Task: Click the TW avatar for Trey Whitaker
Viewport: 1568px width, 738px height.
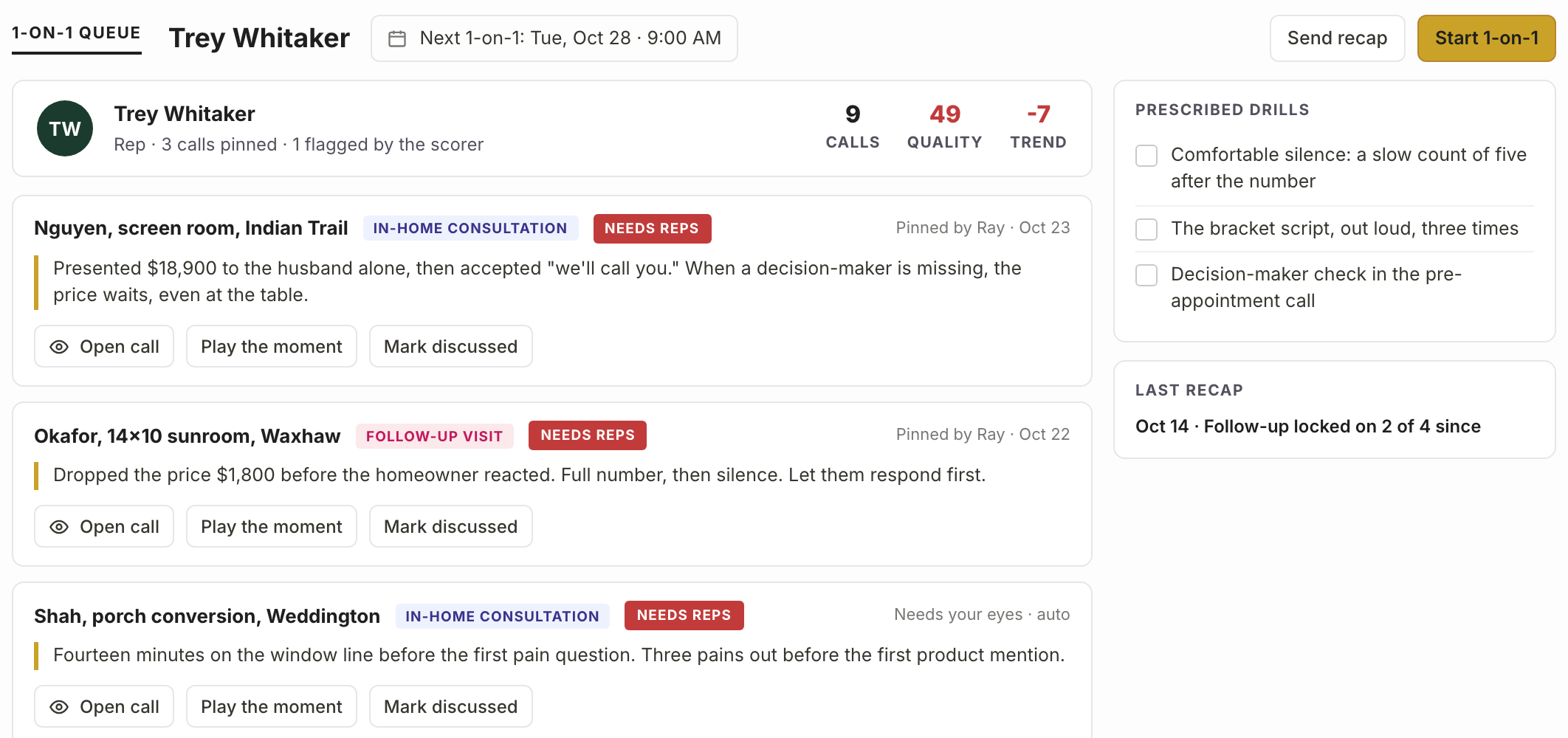Action: [x=65, y=128]
